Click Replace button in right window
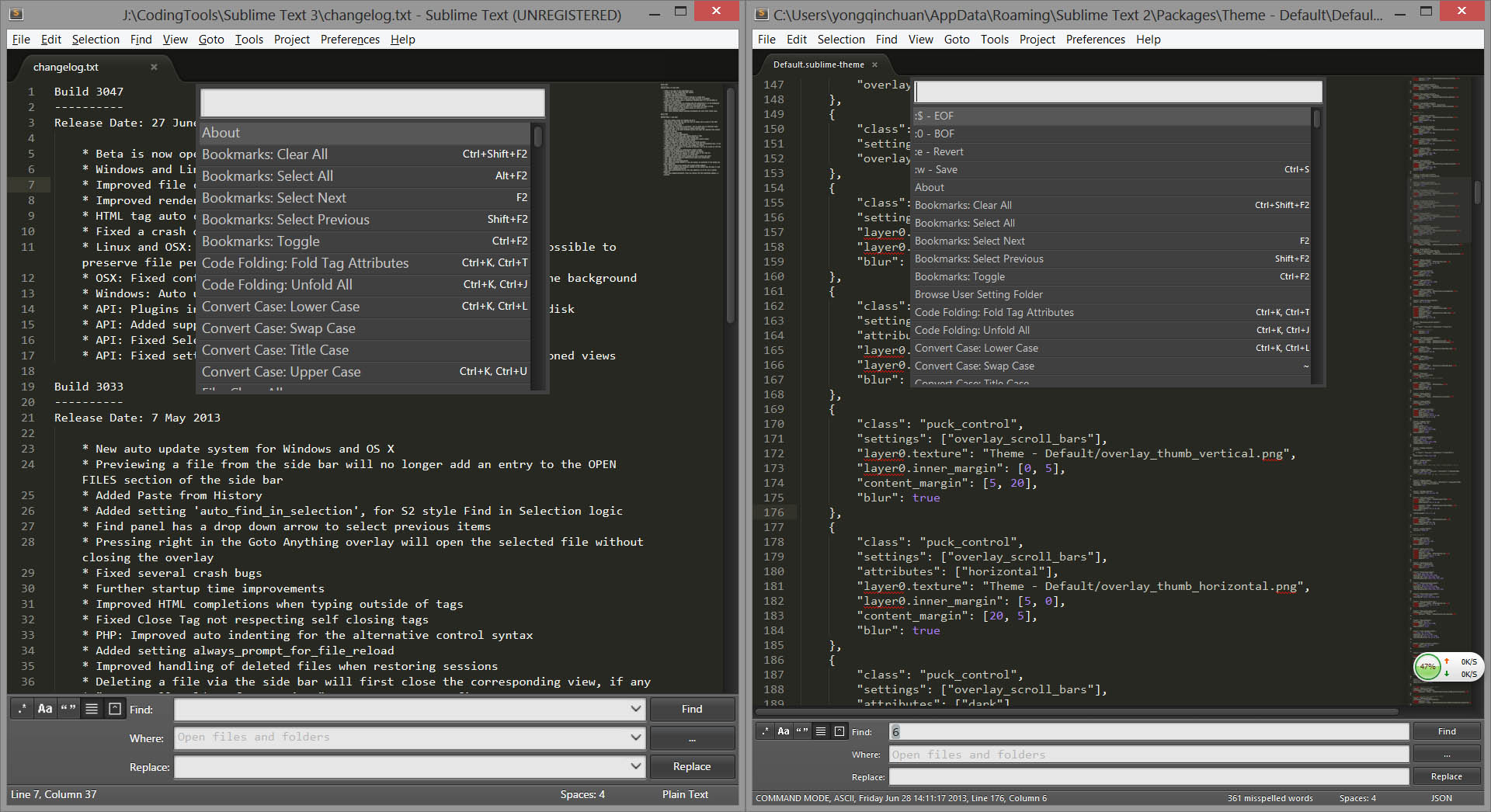Viewport: 1491px width, 812px height. (1447, 776)
